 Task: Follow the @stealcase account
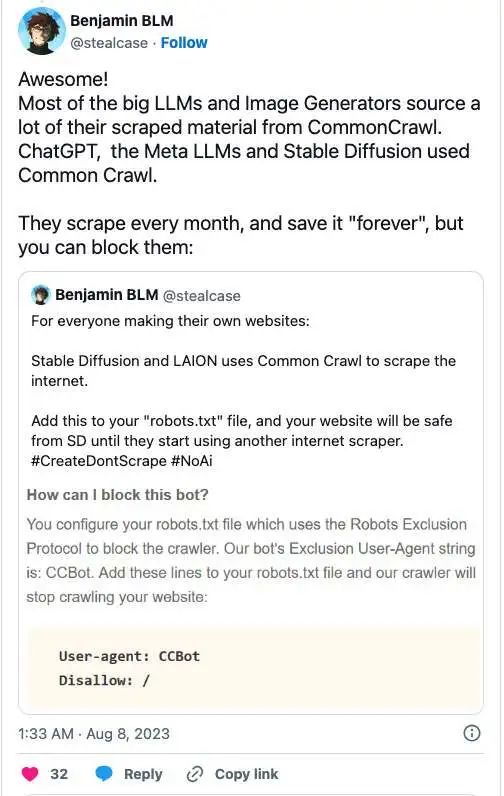(x=184, y=43)
